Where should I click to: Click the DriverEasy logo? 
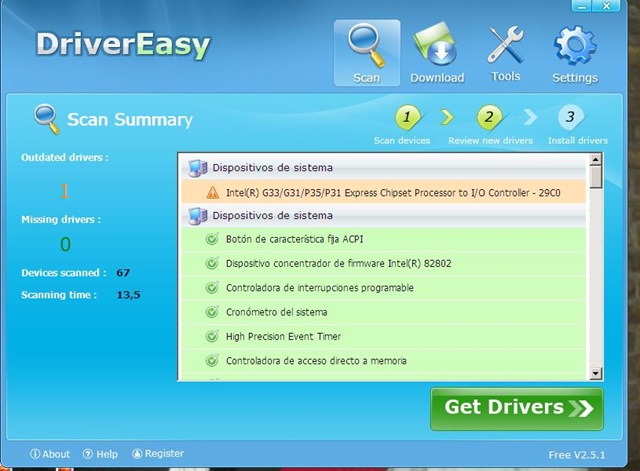point(123,45)
